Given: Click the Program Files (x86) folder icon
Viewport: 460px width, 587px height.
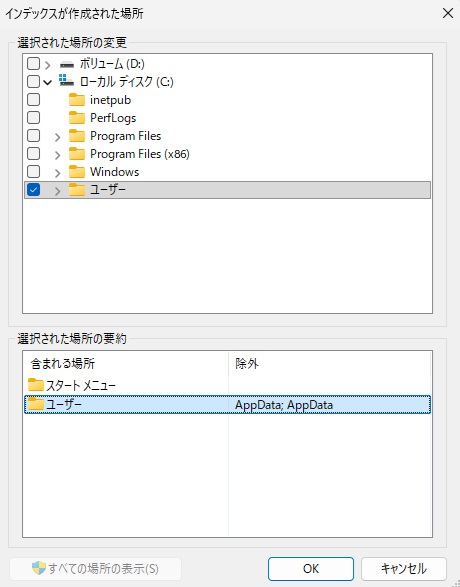Looking at the screenshot, I should tap(77, 154).
